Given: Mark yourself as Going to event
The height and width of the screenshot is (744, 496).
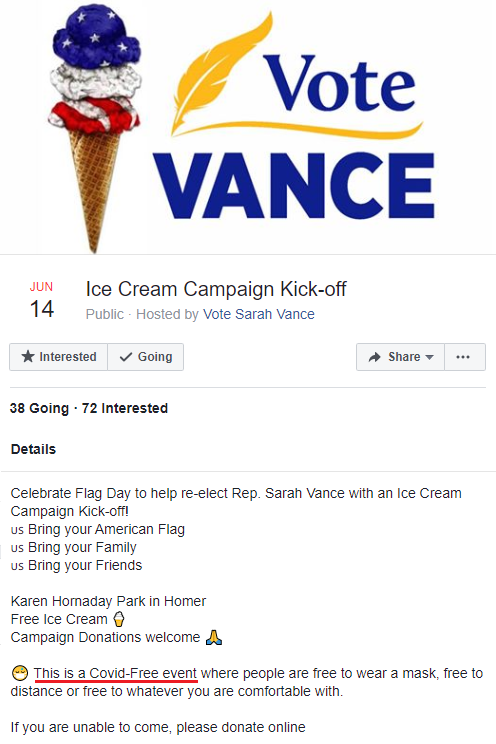Looking at the screenshot, I should pyautogui.click(x=146, y=357).
